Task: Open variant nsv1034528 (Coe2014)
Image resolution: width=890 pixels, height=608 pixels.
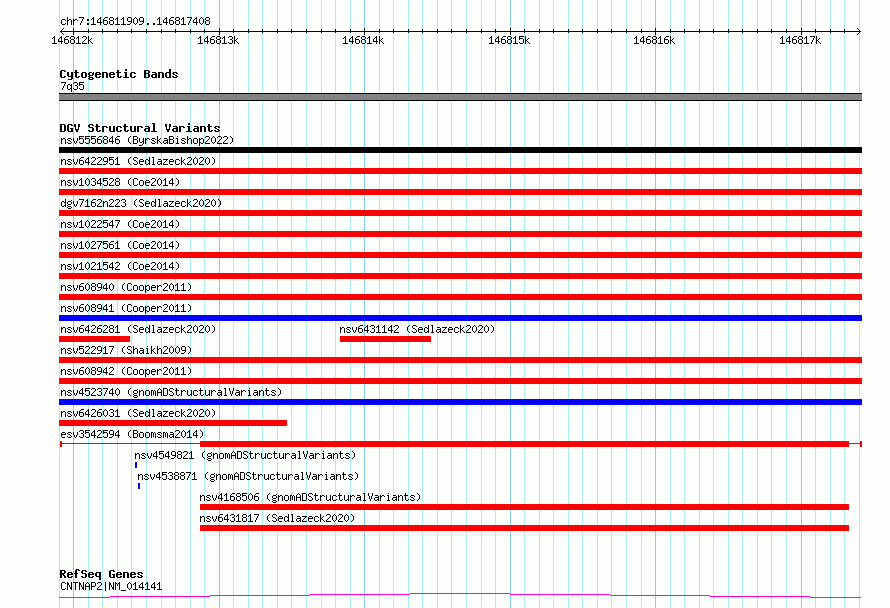Action: pos(119,182)
